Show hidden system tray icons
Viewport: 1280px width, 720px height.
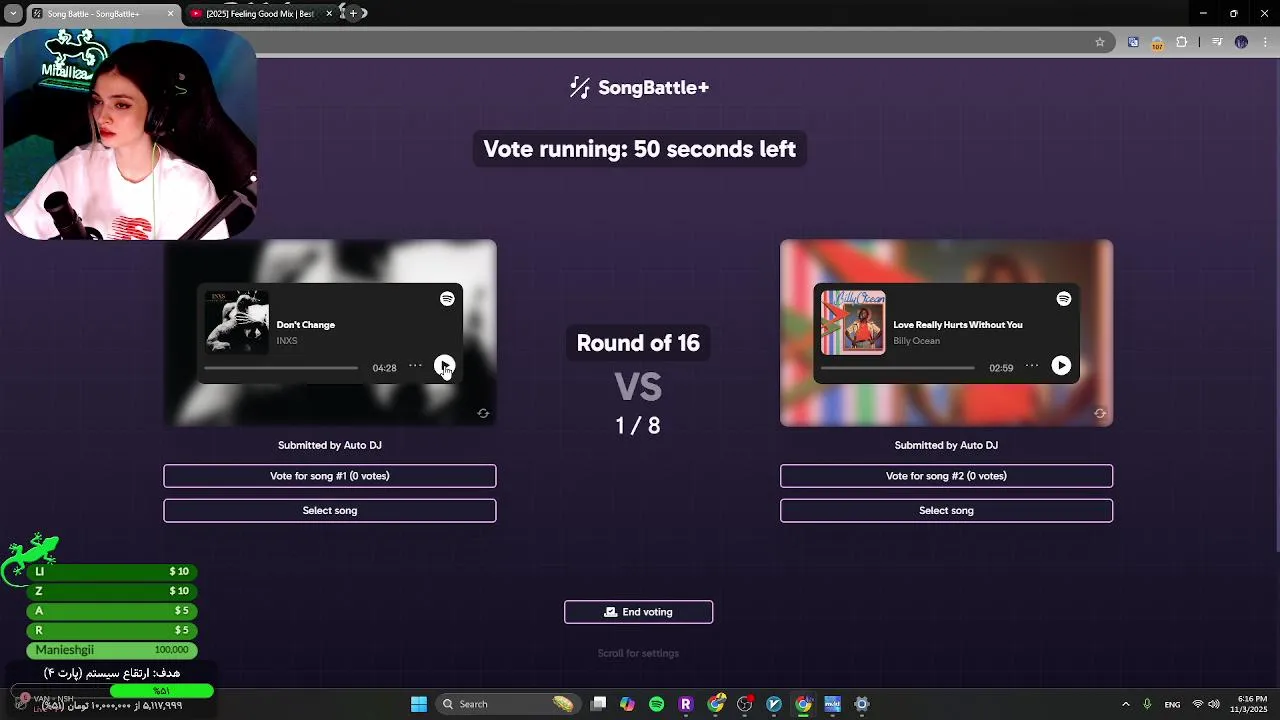coord(1125,704)
